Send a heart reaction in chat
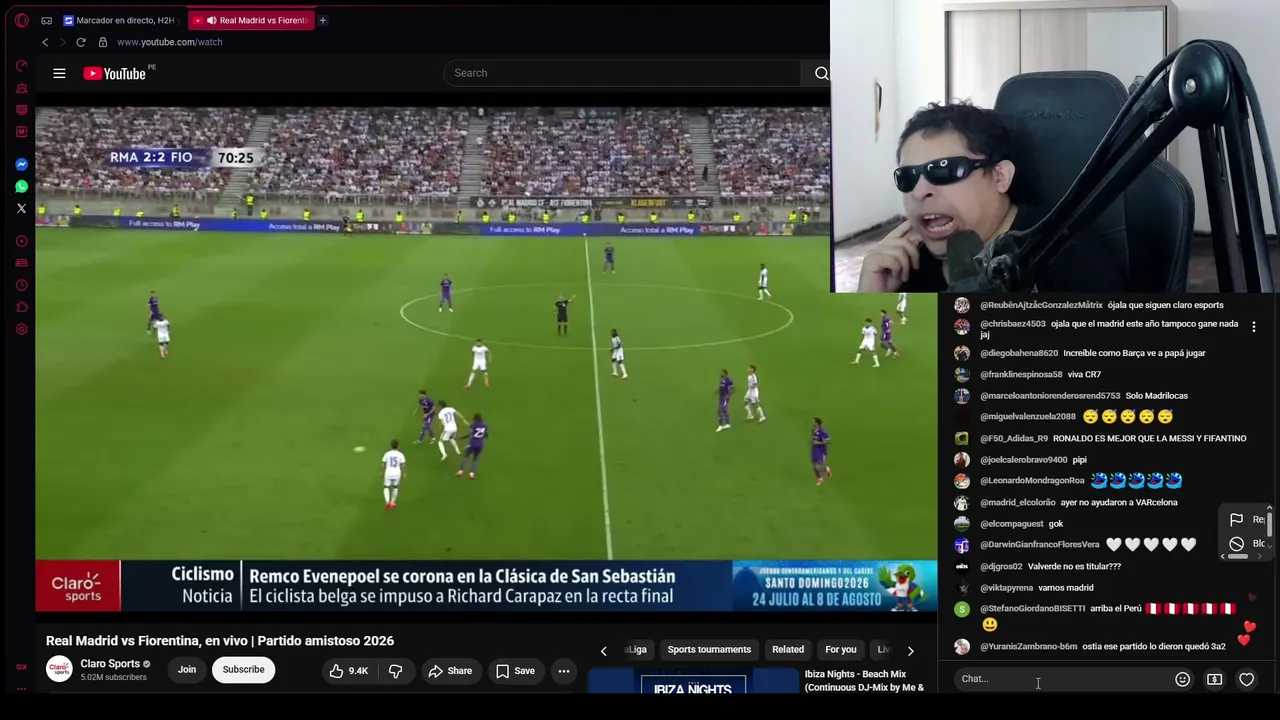 1246,679
